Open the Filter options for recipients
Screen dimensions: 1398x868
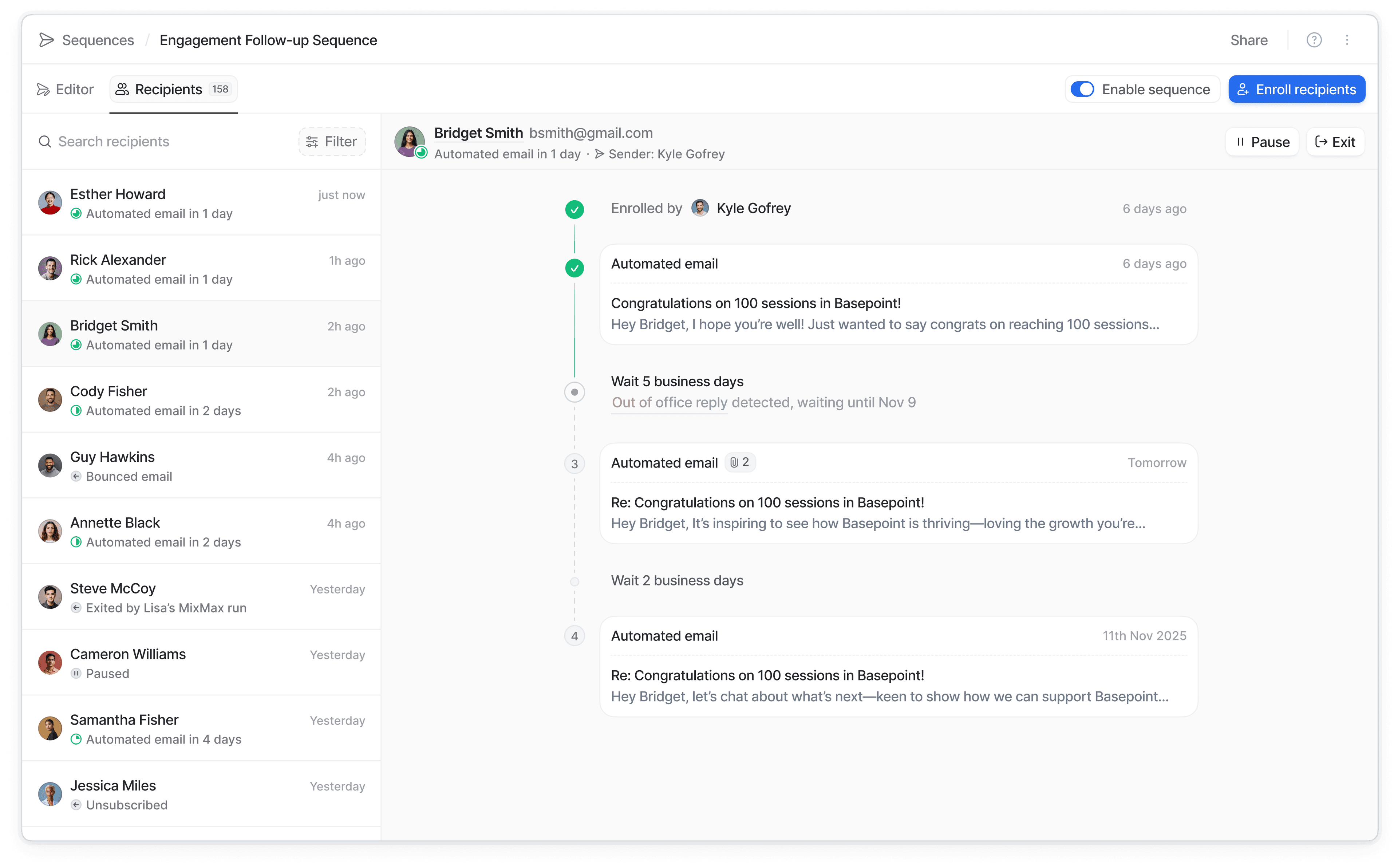click(332, 142)
